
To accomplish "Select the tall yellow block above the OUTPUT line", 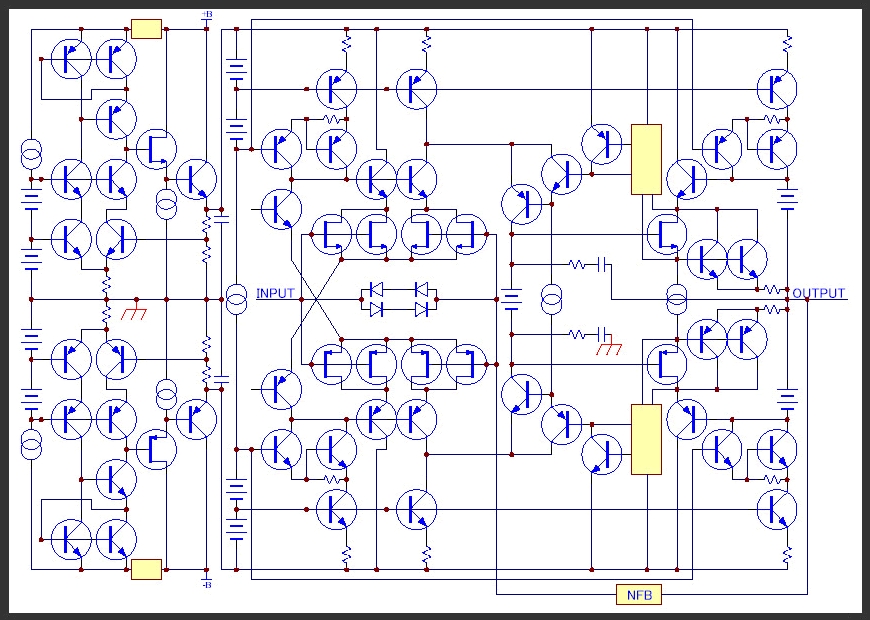I will 646,159.
